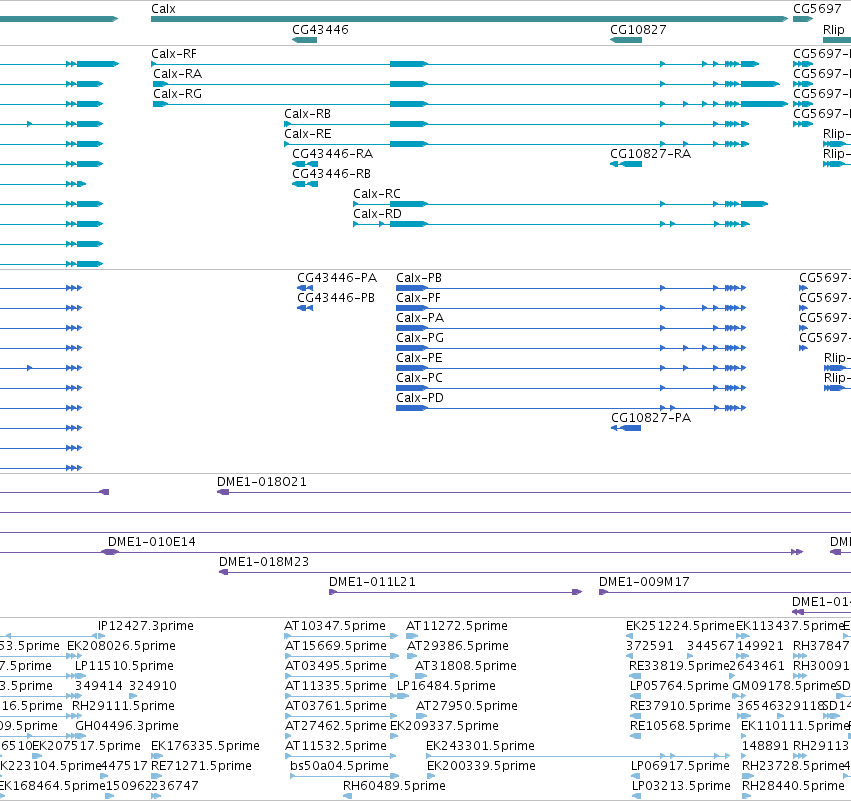Select the Calx gene label
Screen dimensions: 851x801
coord(163,9)
